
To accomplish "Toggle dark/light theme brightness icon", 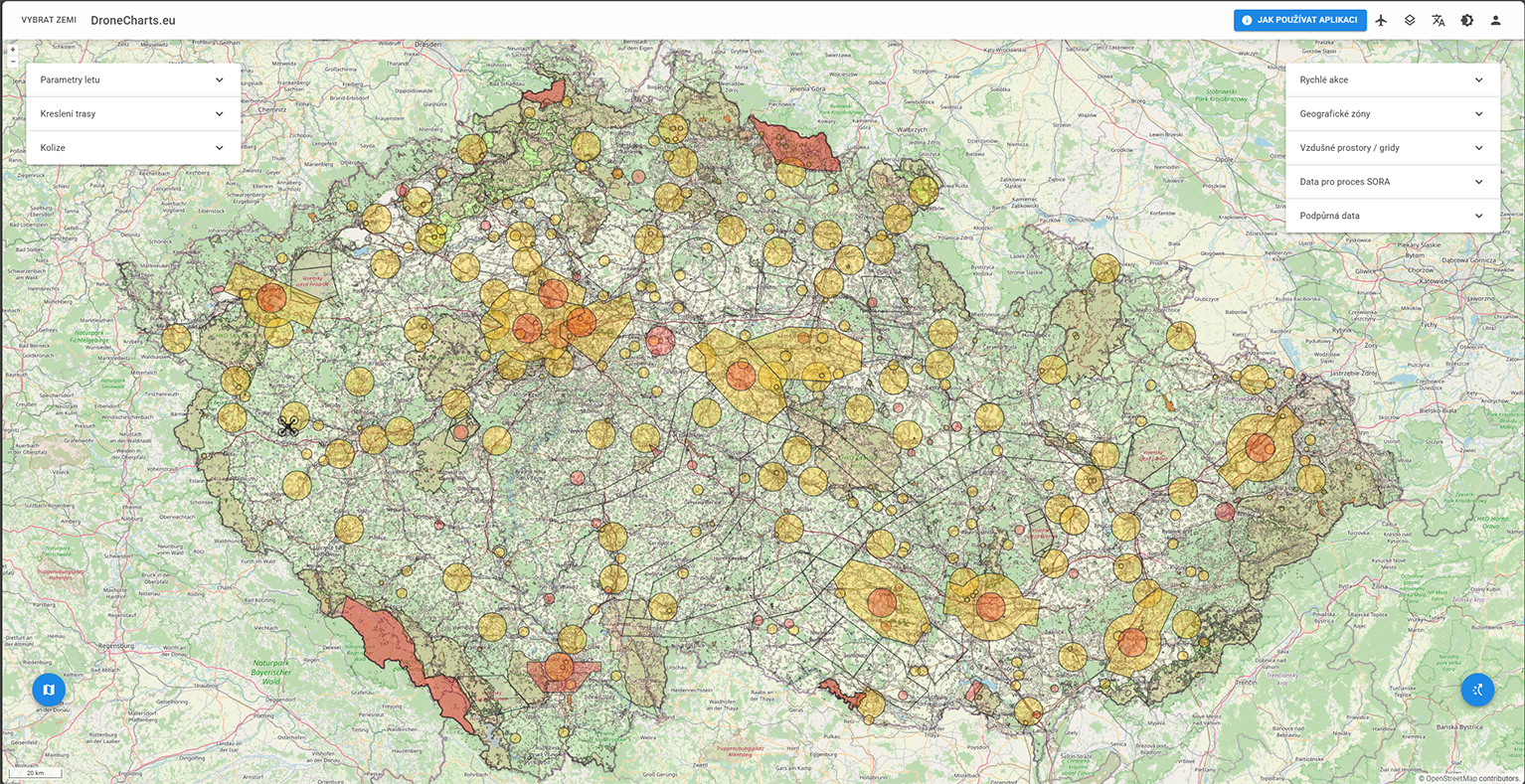I will (1466, 20).
